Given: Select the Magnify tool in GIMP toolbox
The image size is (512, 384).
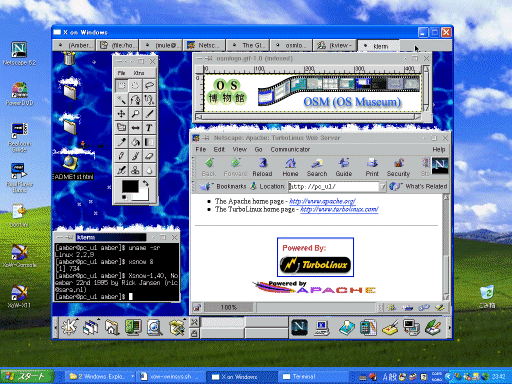Looking at the screenshot, I should coord(135,114).
